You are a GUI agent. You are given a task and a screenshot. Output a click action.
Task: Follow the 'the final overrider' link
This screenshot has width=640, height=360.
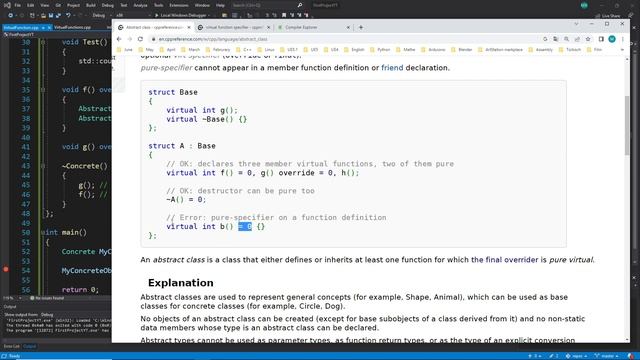pyautogui.click(x=504, y=260)
